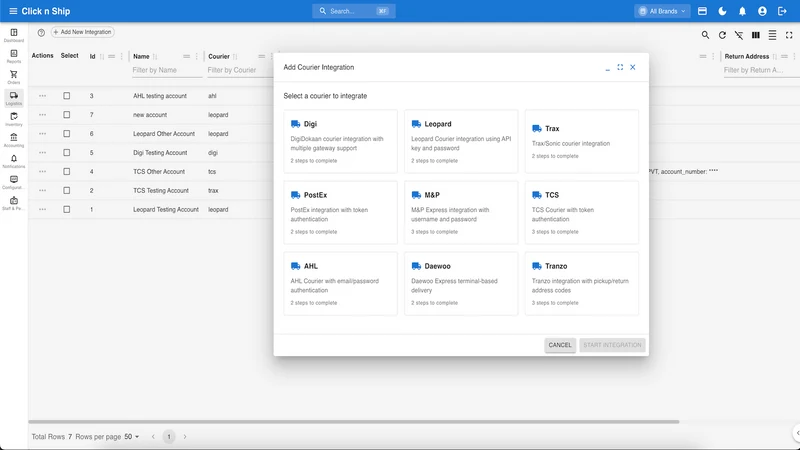Image resolution: width=800 pixels, height=450 pixels.
Task: Choose the M&P courier card
Action: coord(461,212)
